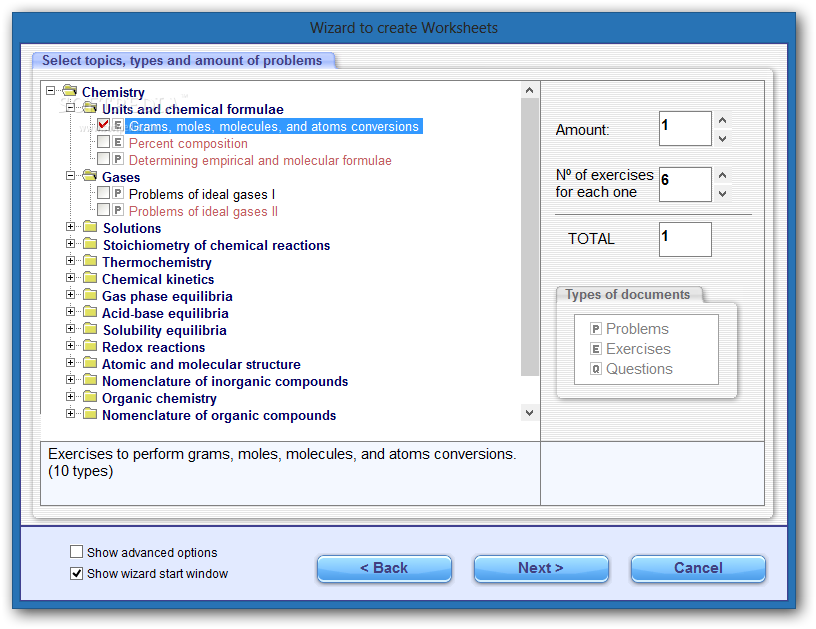
Task: Click the Next button
Action: [x=541, y=568]
